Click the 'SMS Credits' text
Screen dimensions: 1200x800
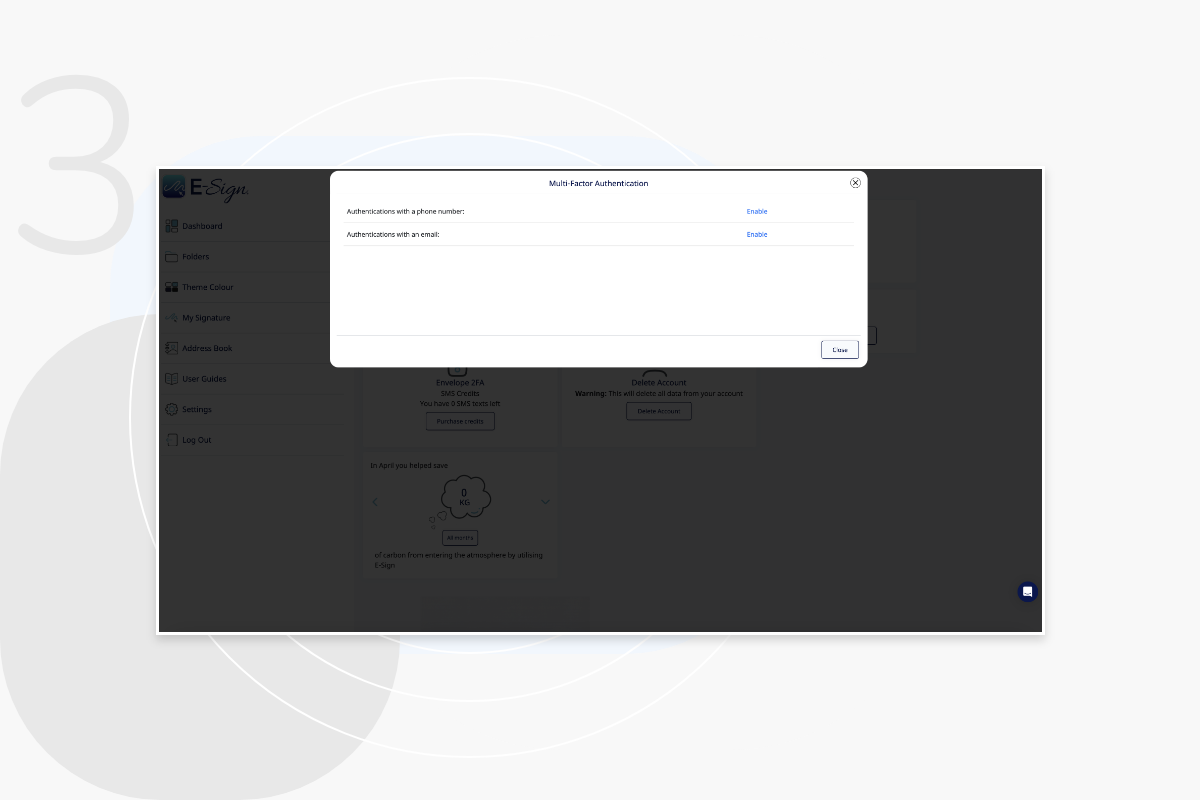click(460, 394)
